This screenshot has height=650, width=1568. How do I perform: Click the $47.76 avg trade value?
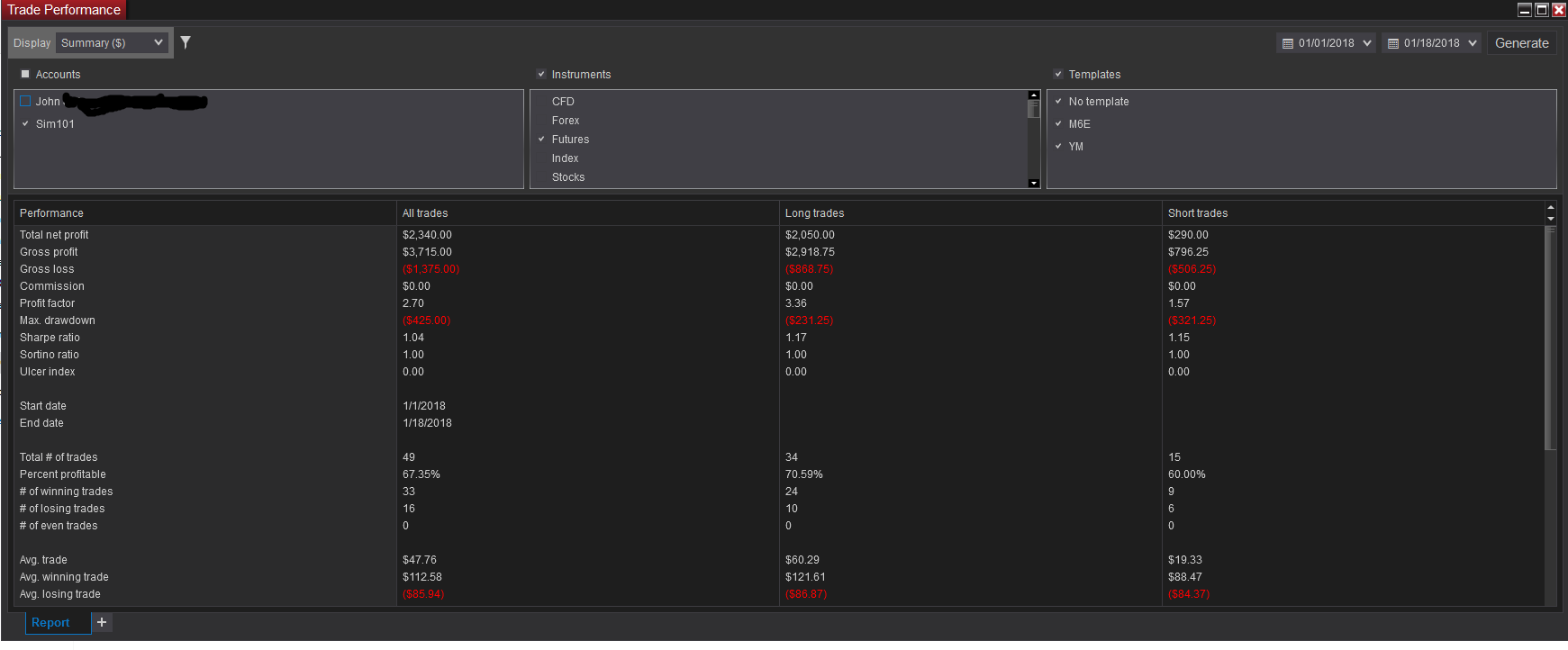coord(420,560)
